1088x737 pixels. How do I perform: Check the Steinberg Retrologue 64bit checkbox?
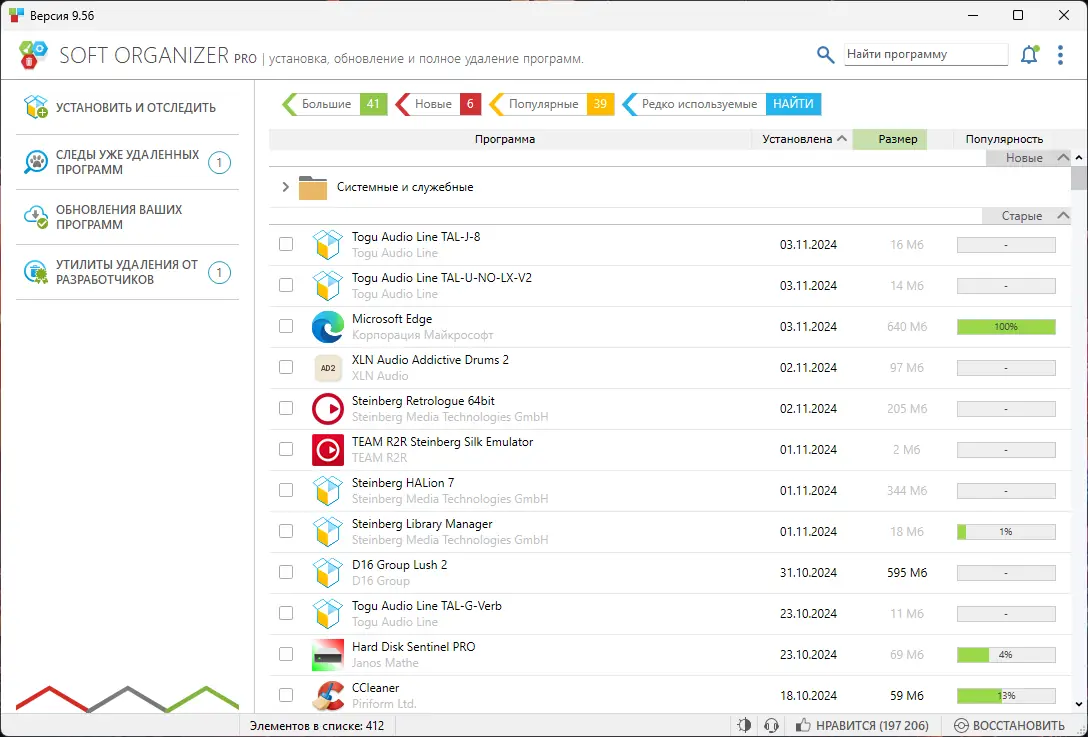tap(286, 408)
